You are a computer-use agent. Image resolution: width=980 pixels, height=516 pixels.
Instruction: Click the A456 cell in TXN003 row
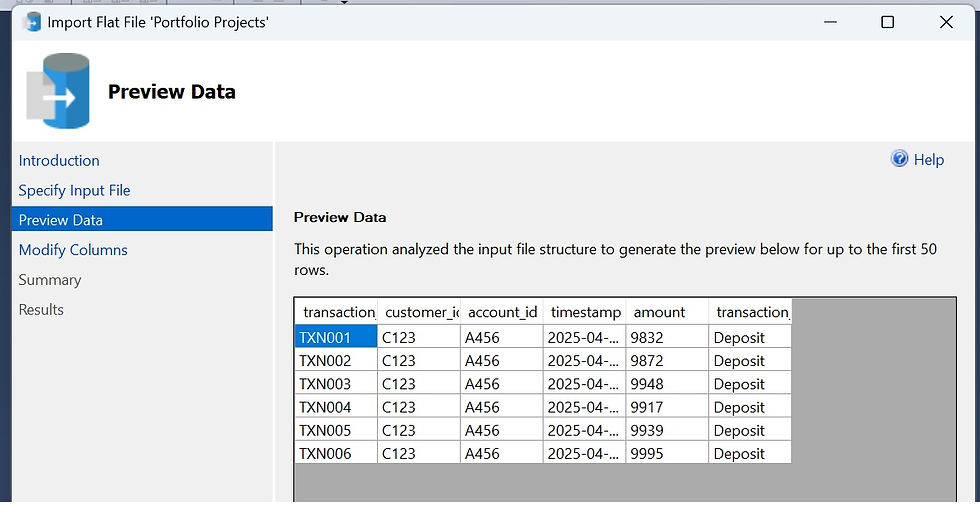[x=502, y=383]
